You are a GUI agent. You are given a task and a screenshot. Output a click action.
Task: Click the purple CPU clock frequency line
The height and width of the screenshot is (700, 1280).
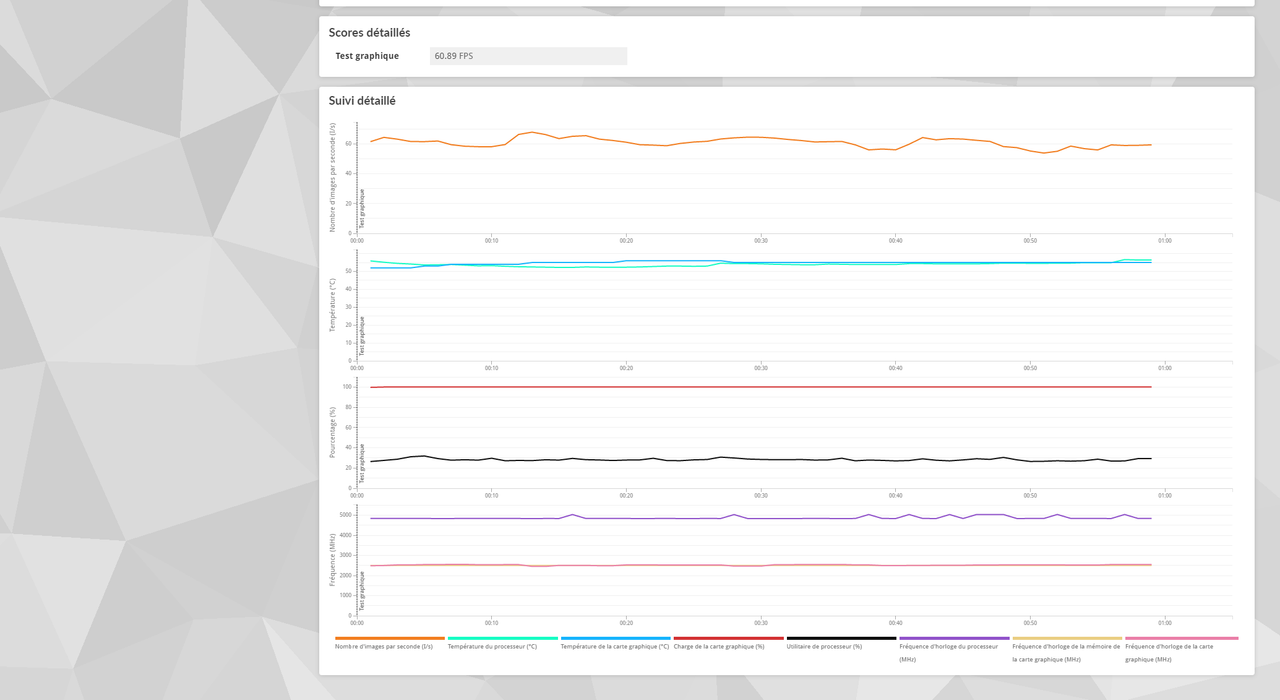[x=760, y=518]
